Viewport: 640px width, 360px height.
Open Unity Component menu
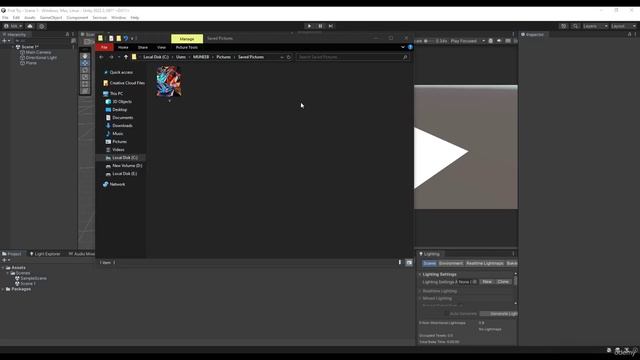pos(77,18)
